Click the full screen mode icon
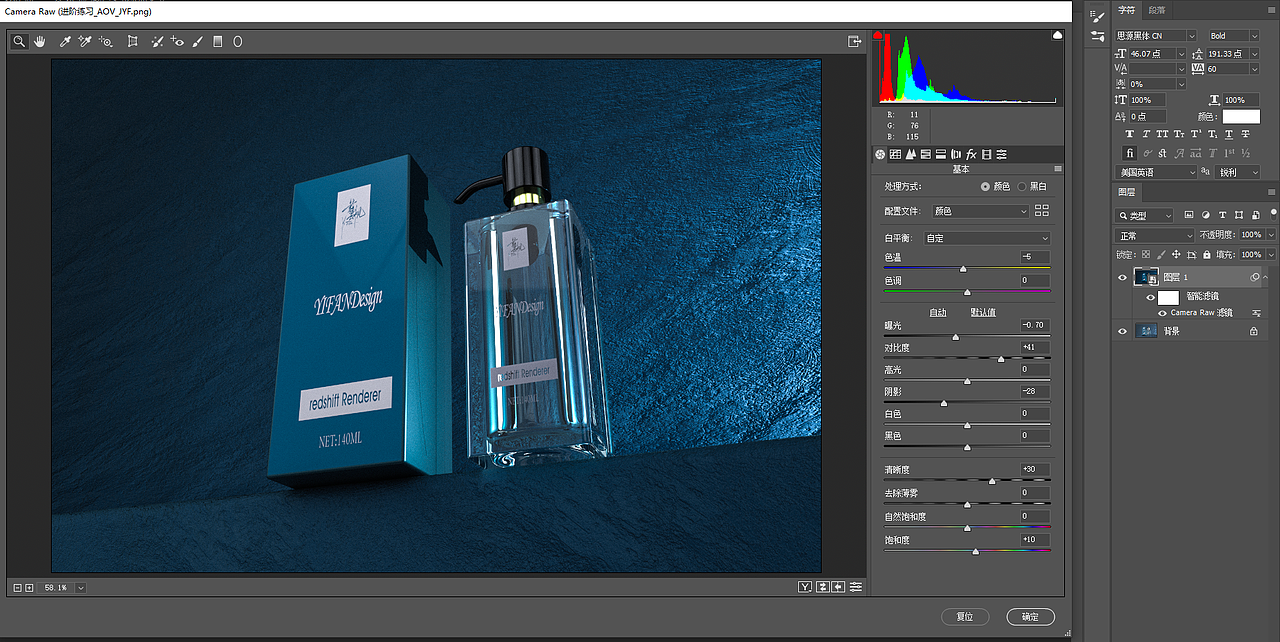Viewport: 1280px width, 642px height. [855, 41]
